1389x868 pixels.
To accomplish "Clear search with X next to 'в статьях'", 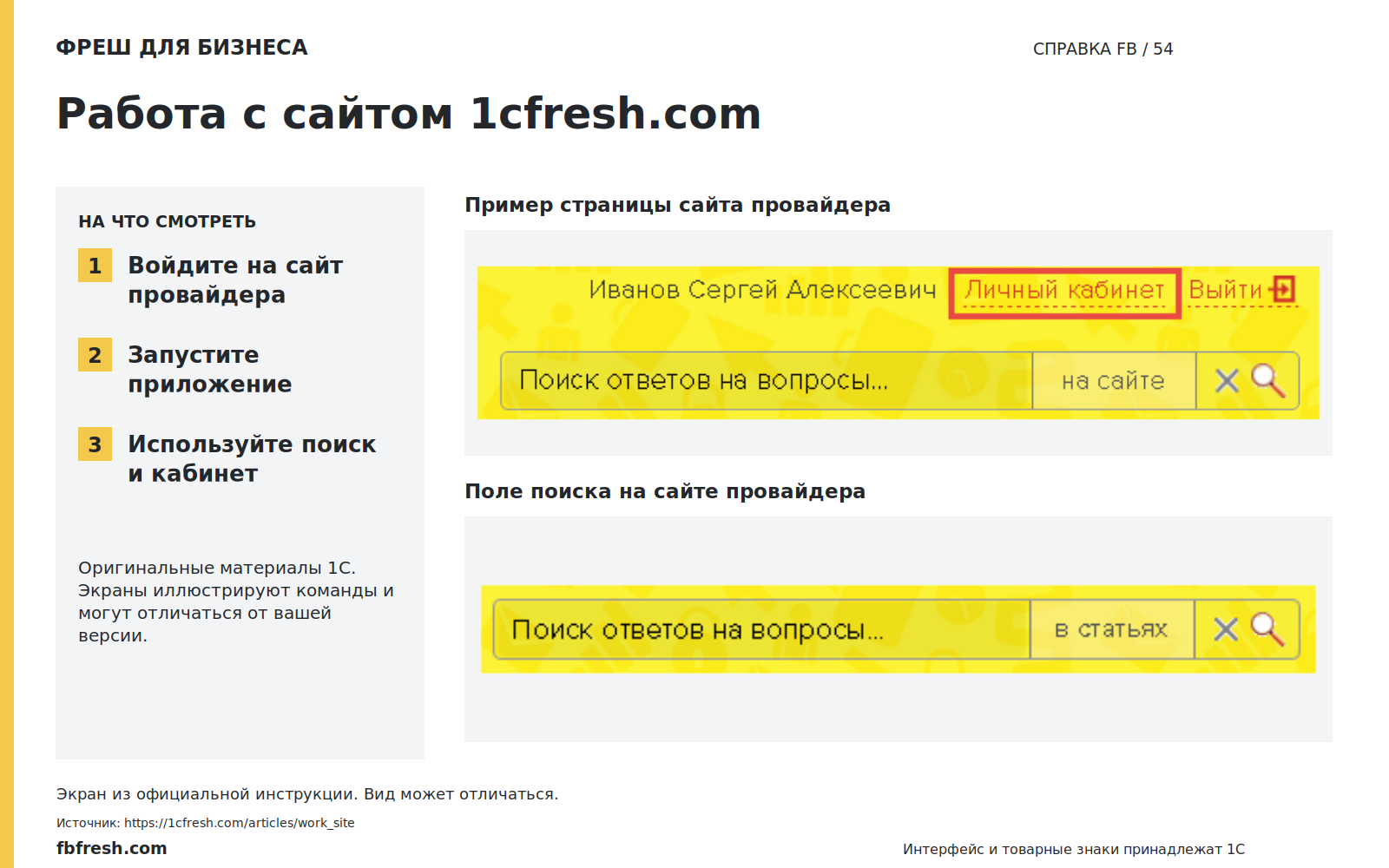I will [x=1226, y=629].
